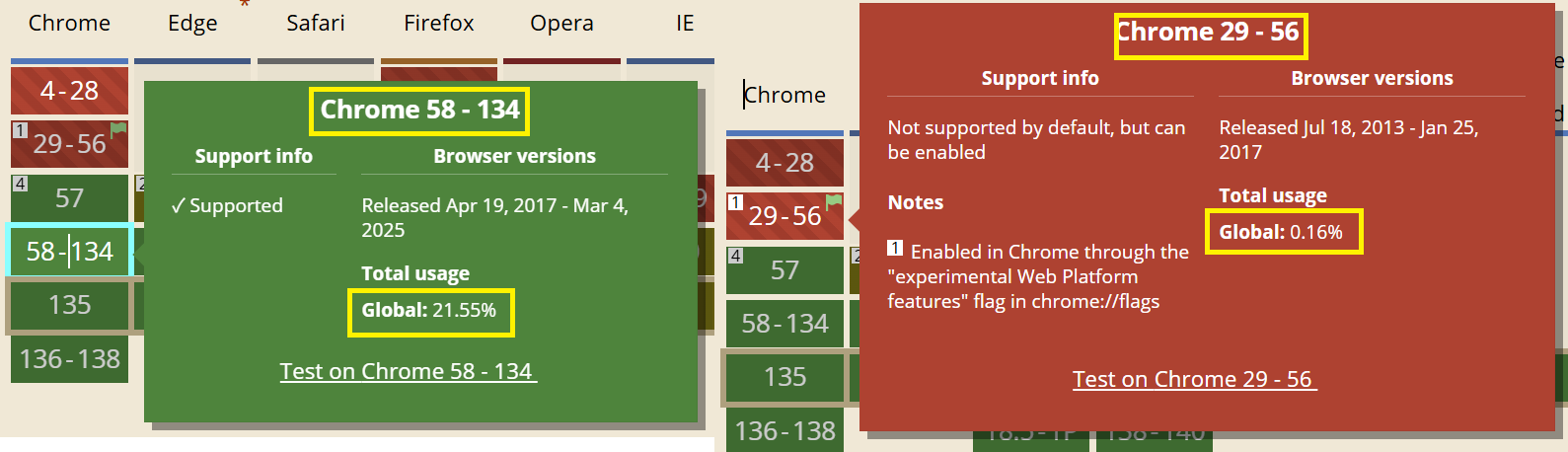Viewport: 1568px width, 452px height.
Task: Click green flag icon on 29-56 near red tooltip
Action: point(834,201)
